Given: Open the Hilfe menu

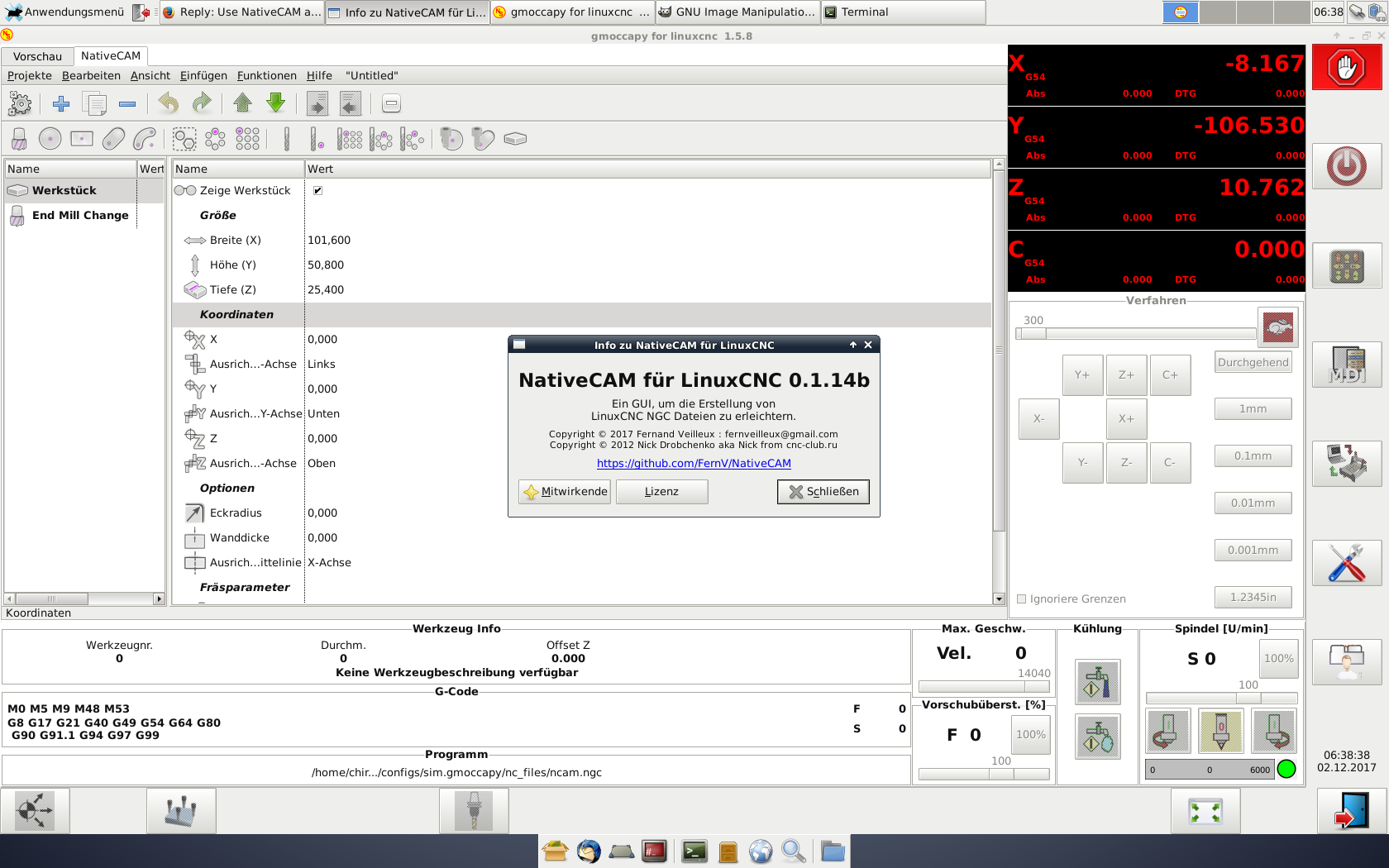Looking at the screenshot, I should click(319, 75).
